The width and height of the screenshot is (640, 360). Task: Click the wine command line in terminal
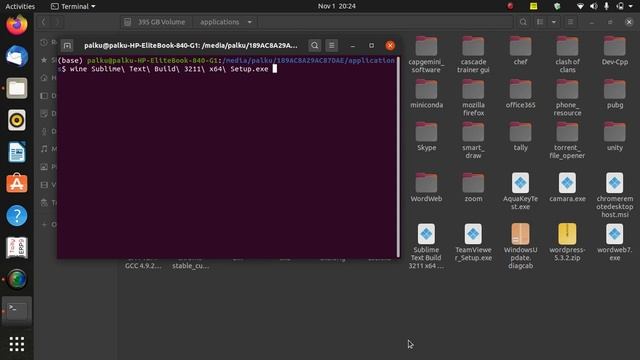[169, 69]
